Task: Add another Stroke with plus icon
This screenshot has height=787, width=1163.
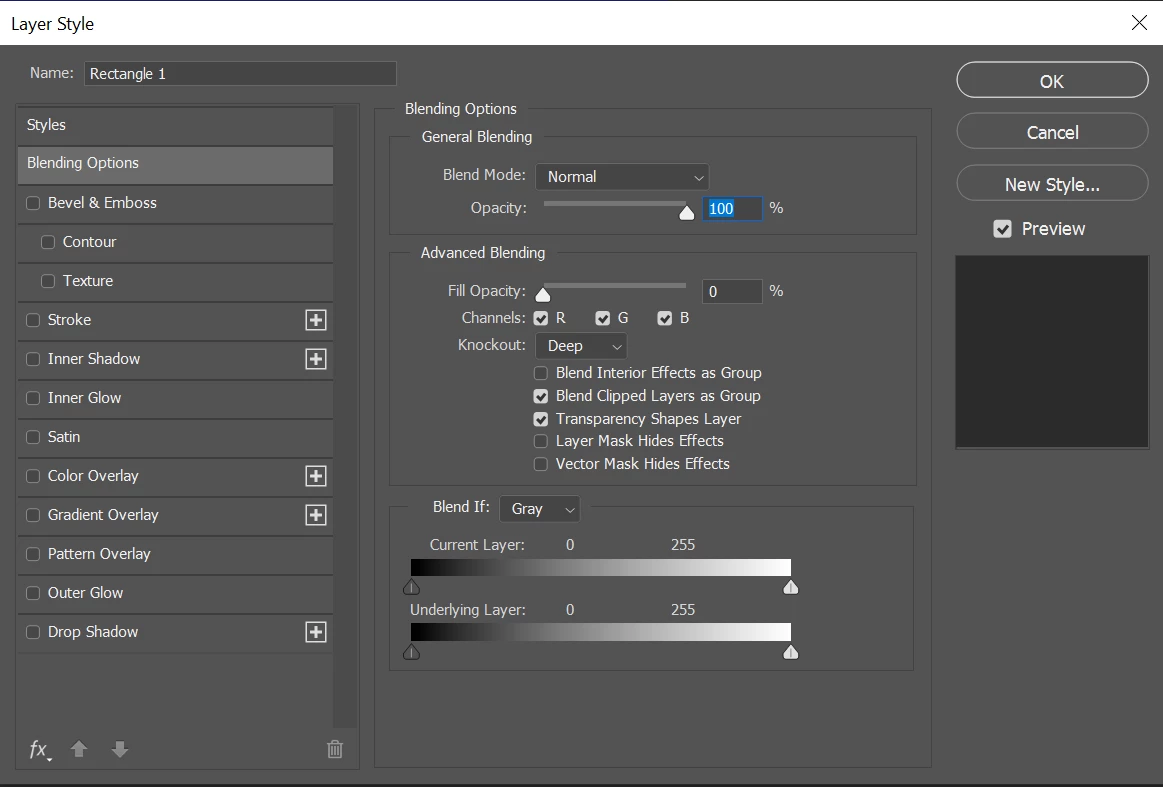Action: click(316, 320)
